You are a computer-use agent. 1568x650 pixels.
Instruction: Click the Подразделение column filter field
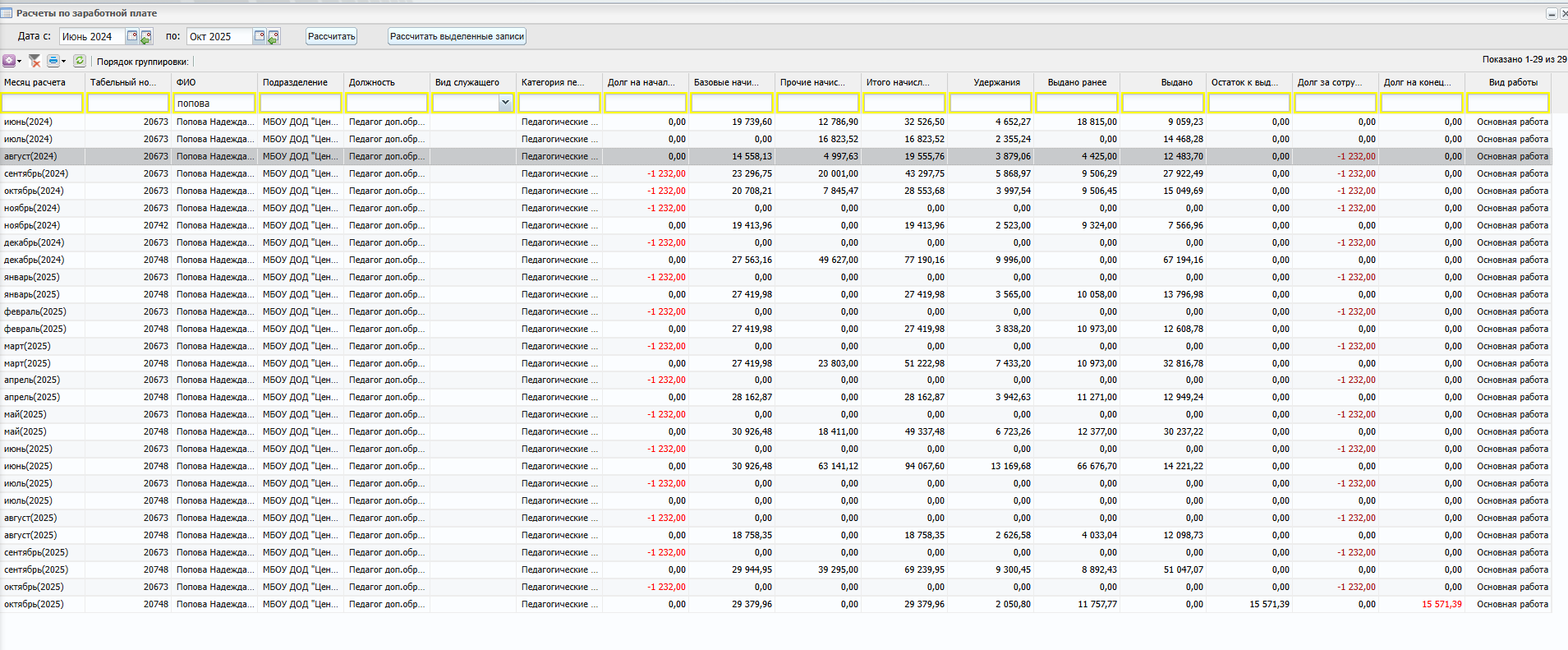pyautogui.click(x=300, y=103)
